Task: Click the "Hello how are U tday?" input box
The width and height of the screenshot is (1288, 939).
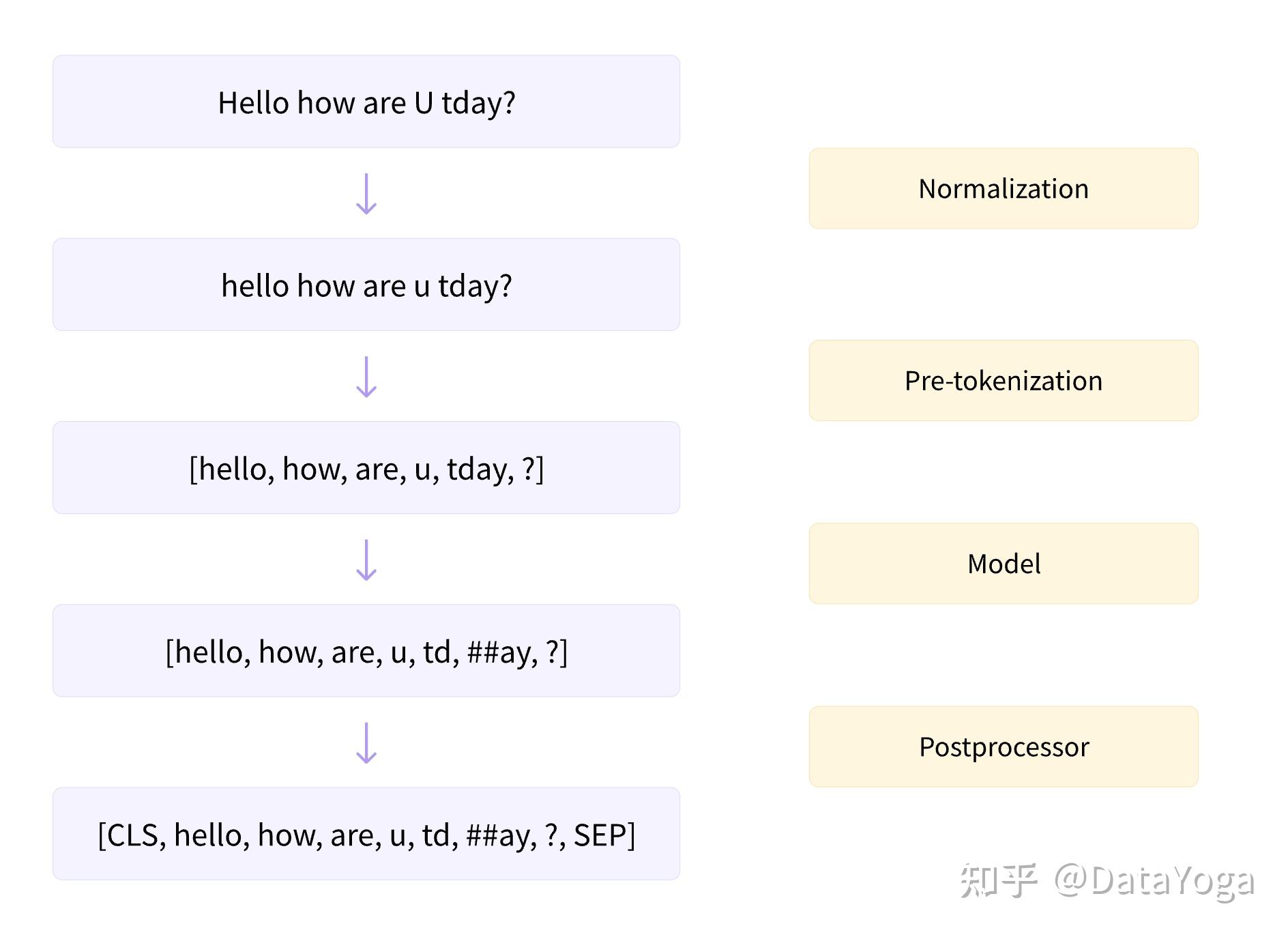Action: tap(366, 102)
